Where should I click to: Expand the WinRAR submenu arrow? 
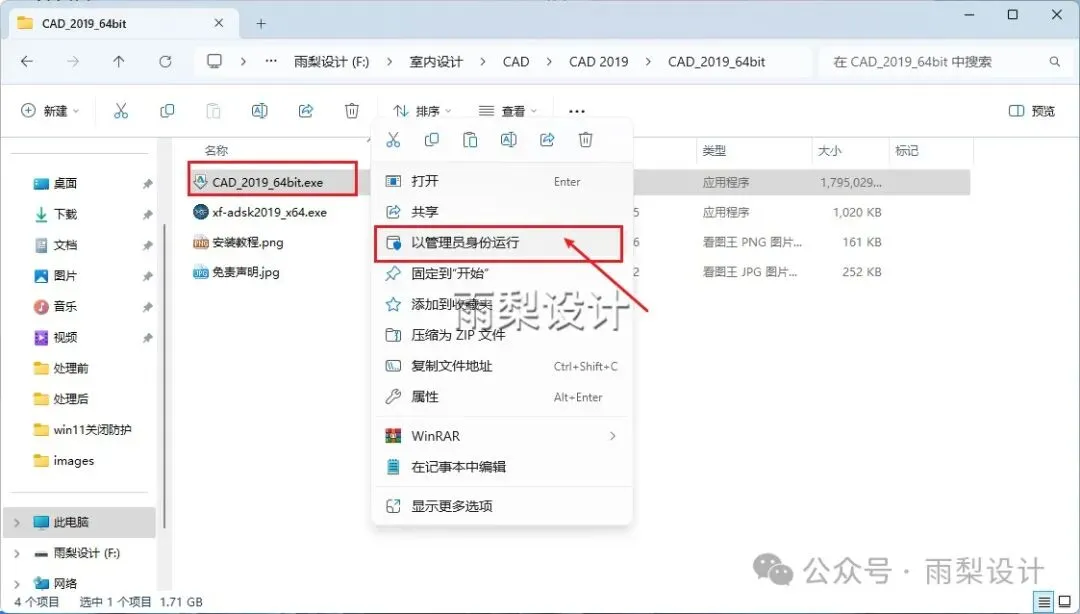click(612, 436)
